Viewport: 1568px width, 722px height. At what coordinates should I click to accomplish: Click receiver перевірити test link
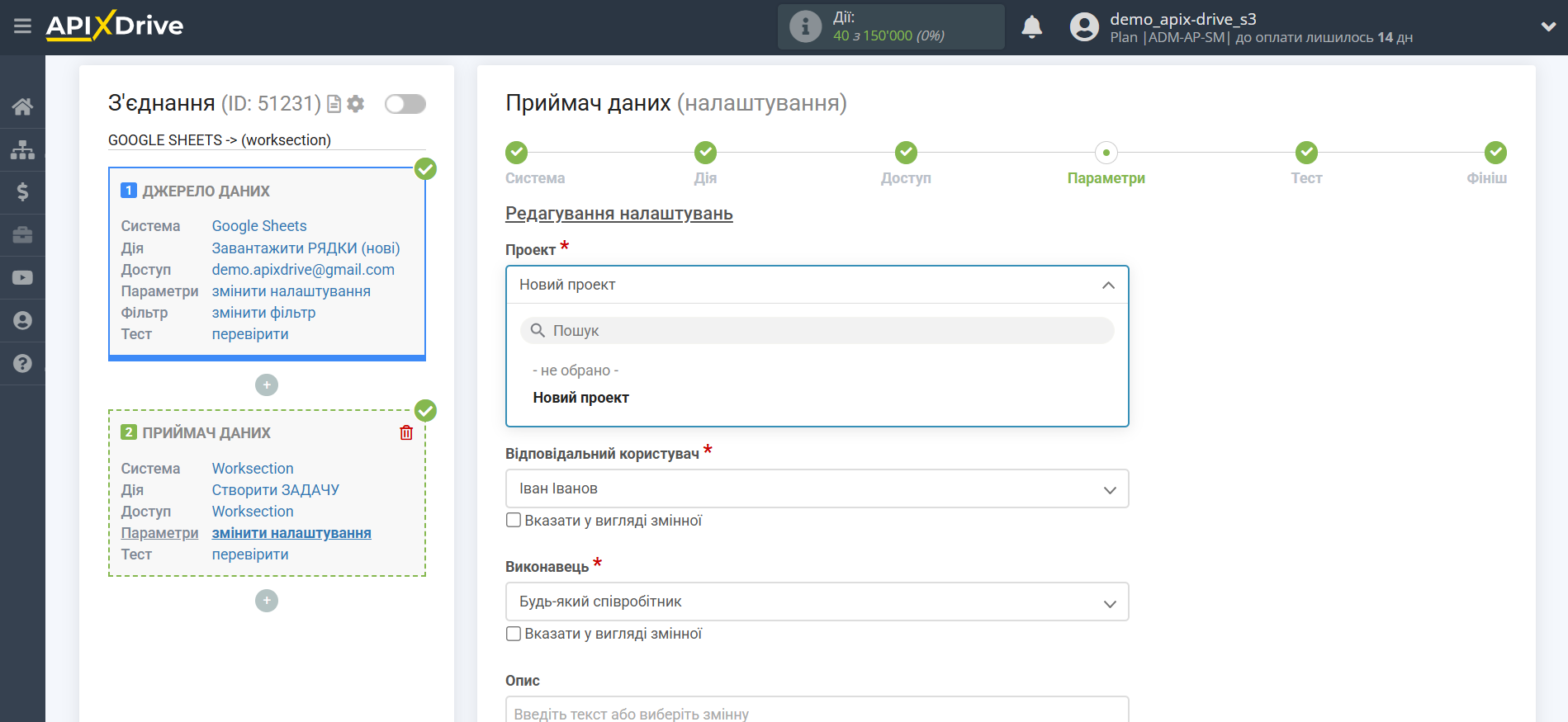(x=250, y=554)
